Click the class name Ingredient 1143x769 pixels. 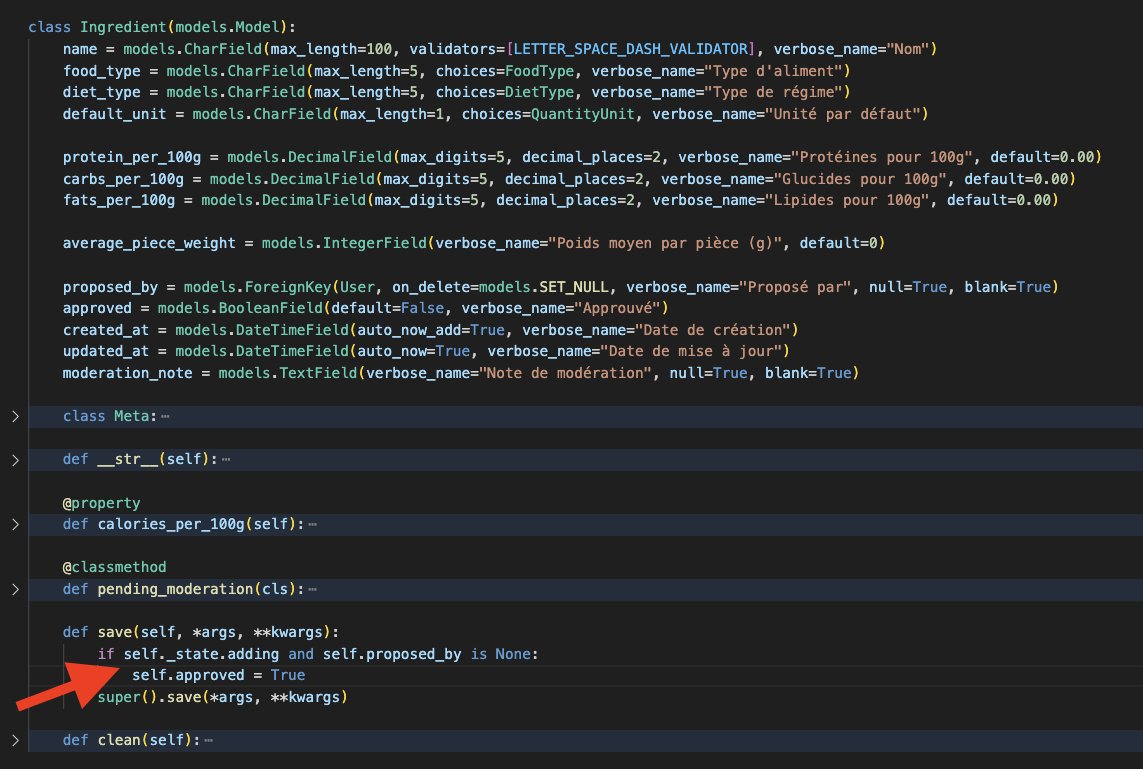tap(123, 27)
